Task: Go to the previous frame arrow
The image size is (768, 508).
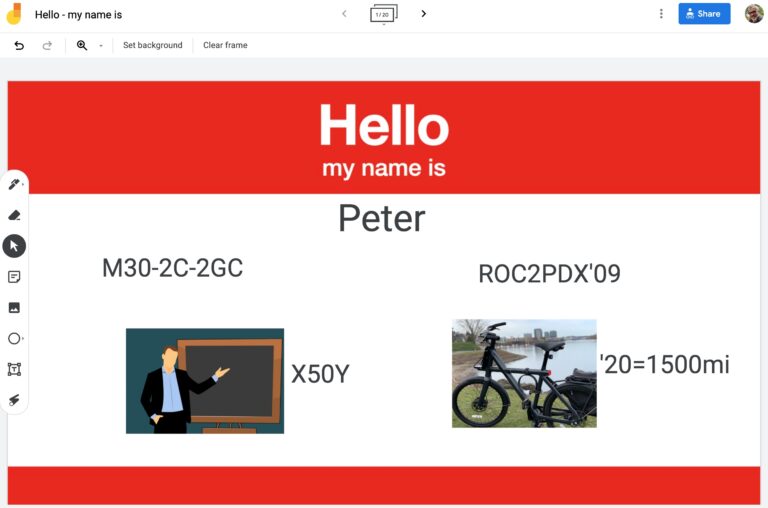Action: tap(344, 14)
